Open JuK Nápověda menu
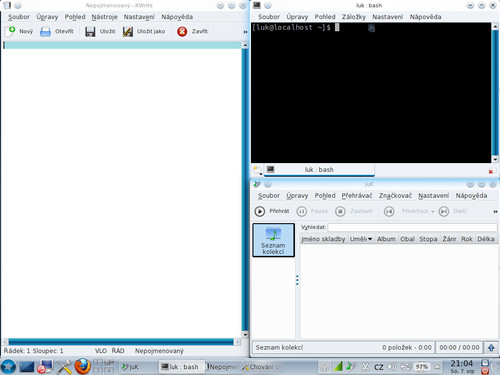 coord(471,196)
